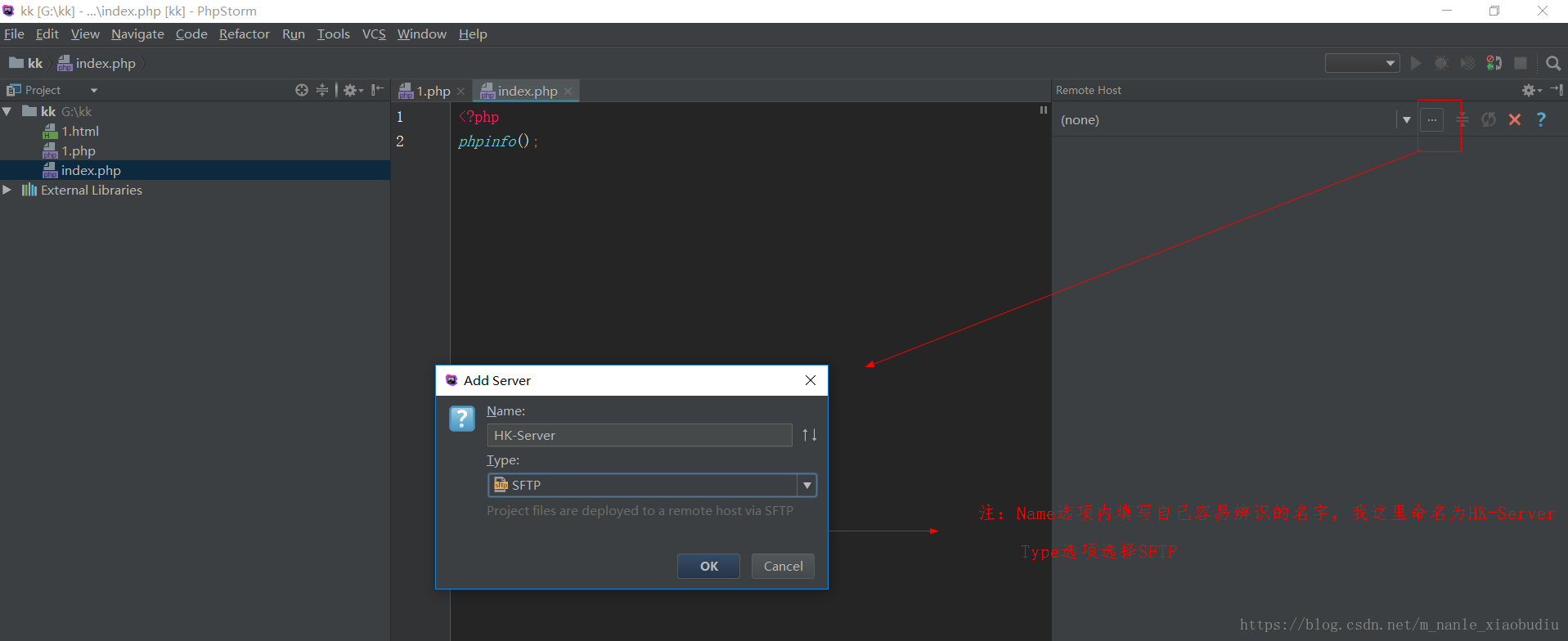Click the help question icon in Add Server
Screen dimensions: 1568x641
coord(462,419)
